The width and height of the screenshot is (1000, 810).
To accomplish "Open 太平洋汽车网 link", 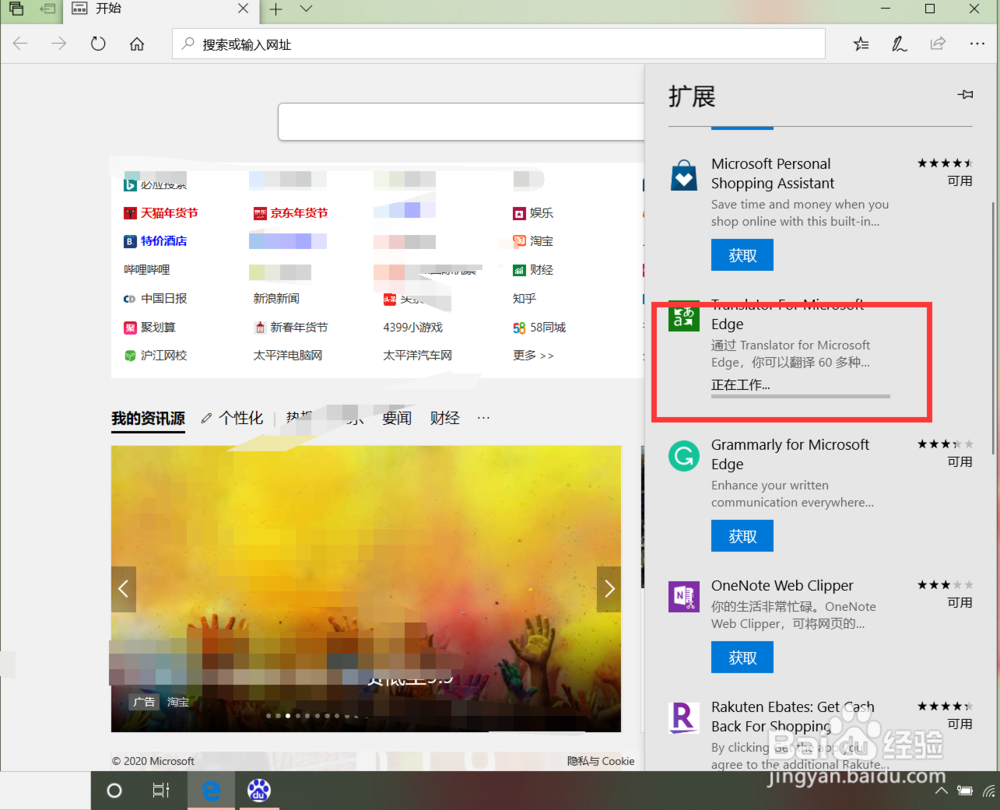I will click(417, 355).
